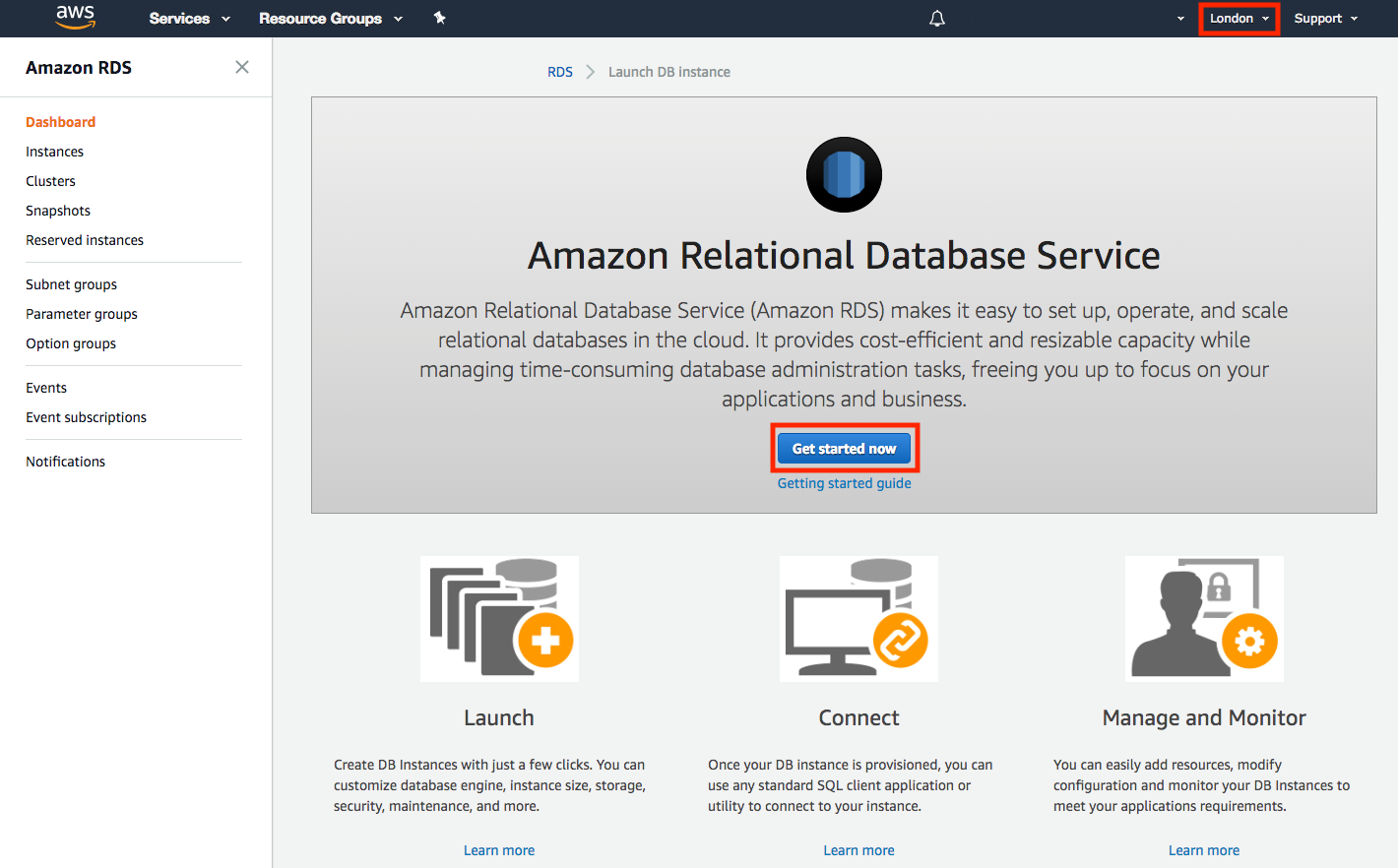This screenshot has height=868, width=1398.
Task: Click the pin shortcut icon in navbar
Action: tap(440, 18)
